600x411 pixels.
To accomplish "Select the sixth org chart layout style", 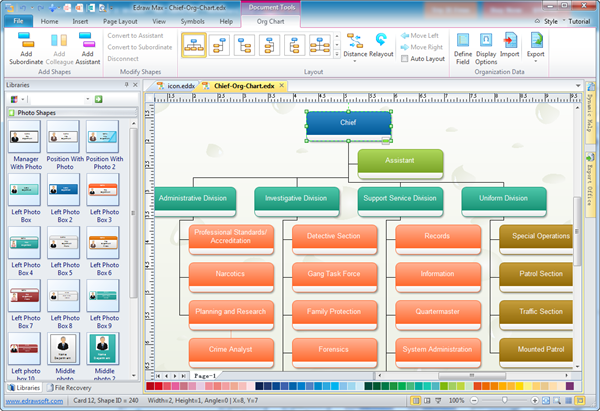I will click(x=320, y=45).
